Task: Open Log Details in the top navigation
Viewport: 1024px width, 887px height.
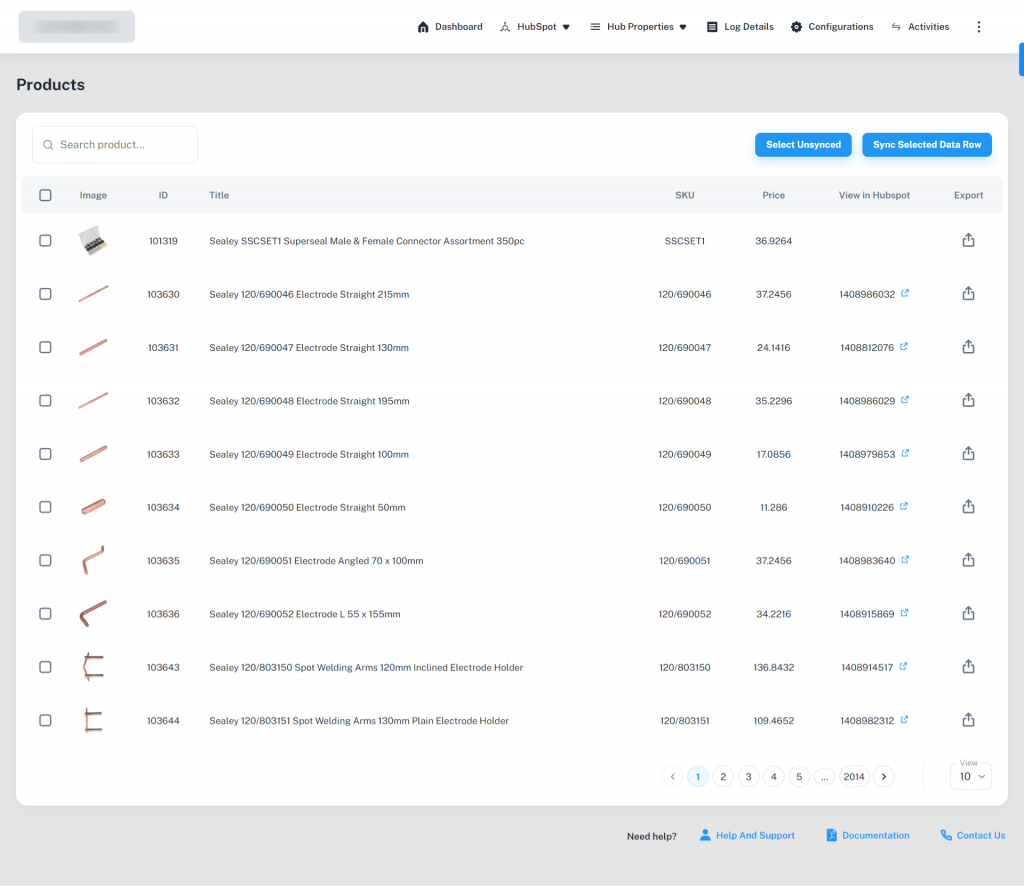Action: click(x=740, y=27)
